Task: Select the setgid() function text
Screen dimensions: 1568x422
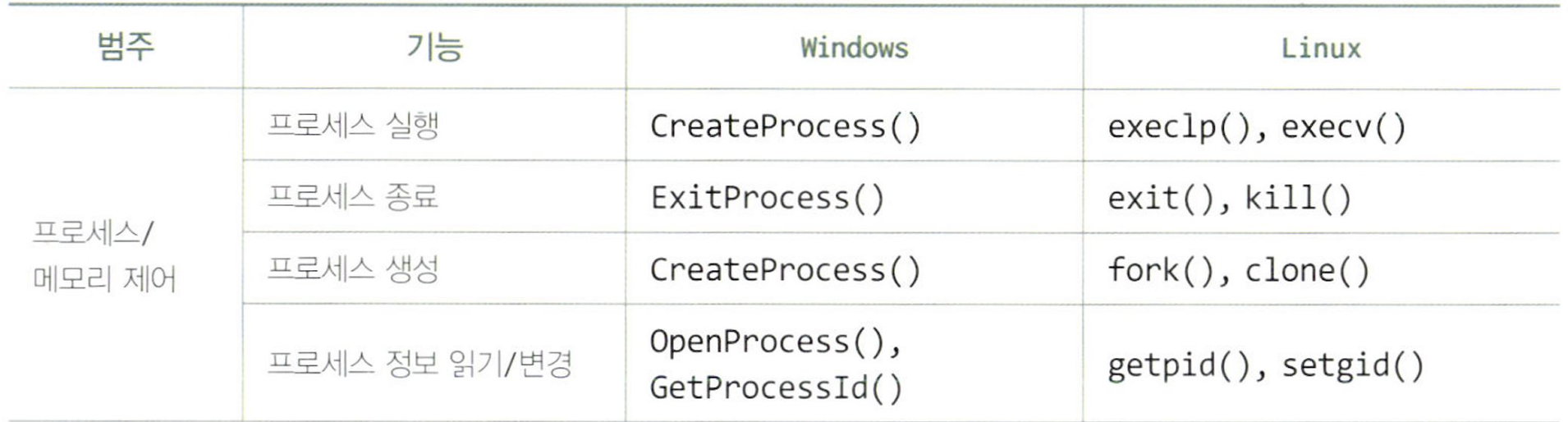Action: 1352,365
